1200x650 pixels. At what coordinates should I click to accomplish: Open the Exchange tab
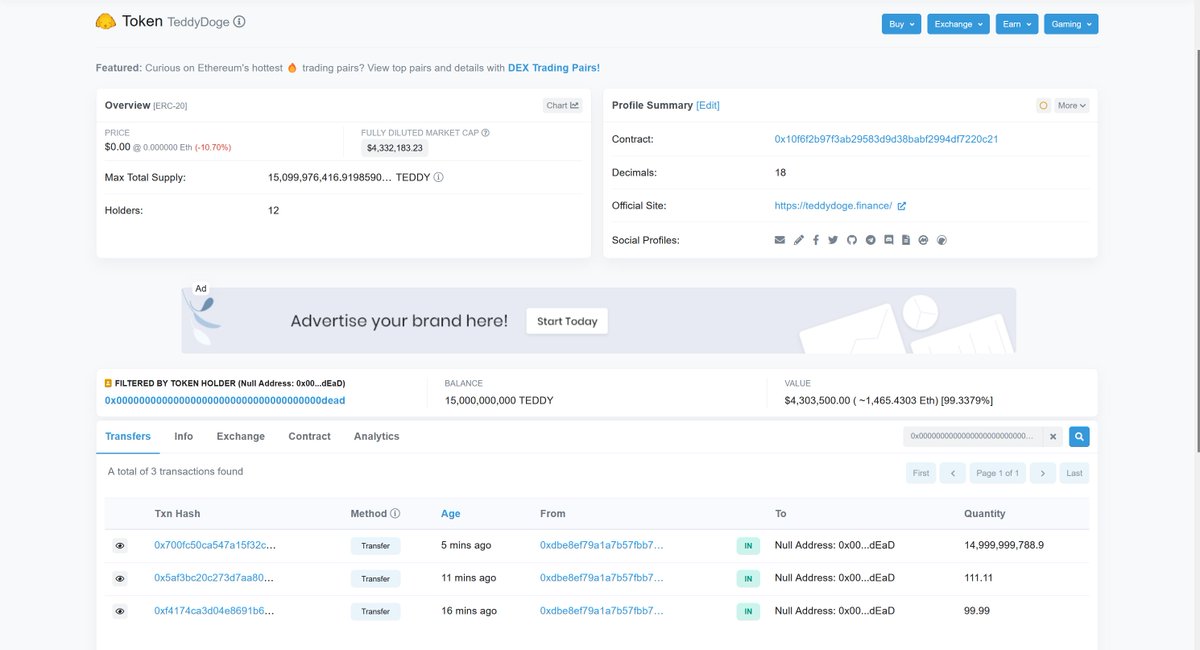tap(241, 437)
